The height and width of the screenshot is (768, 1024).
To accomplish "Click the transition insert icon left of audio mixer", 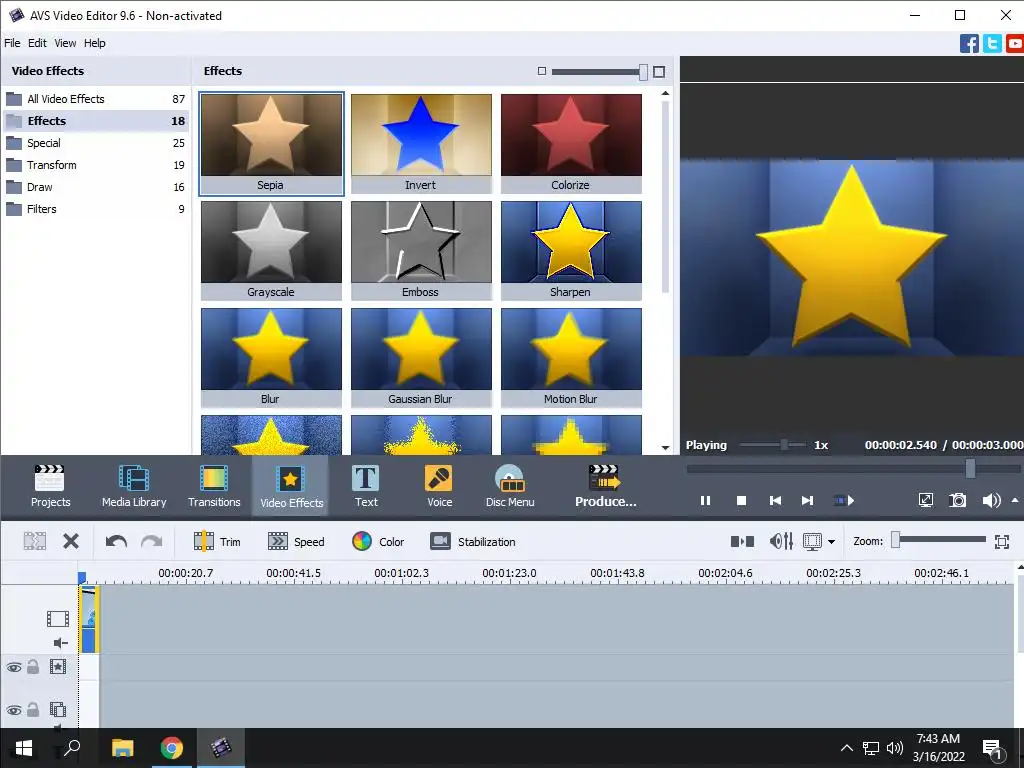I will coord(742,541).
